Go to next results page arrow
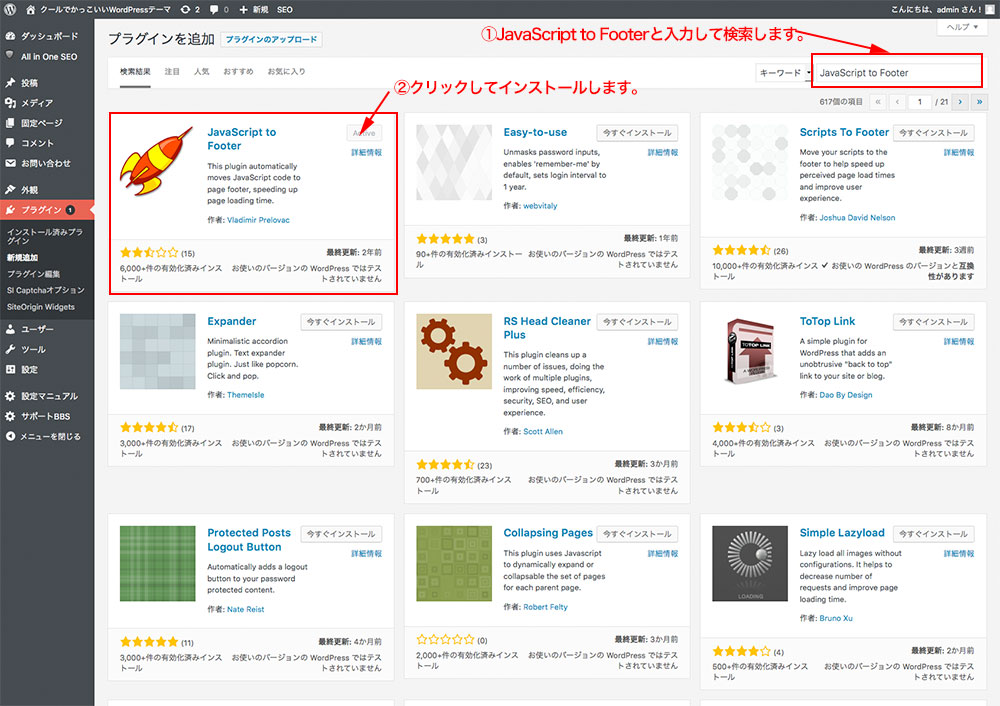The image size is (1000, 706). [x=960, y=101]
